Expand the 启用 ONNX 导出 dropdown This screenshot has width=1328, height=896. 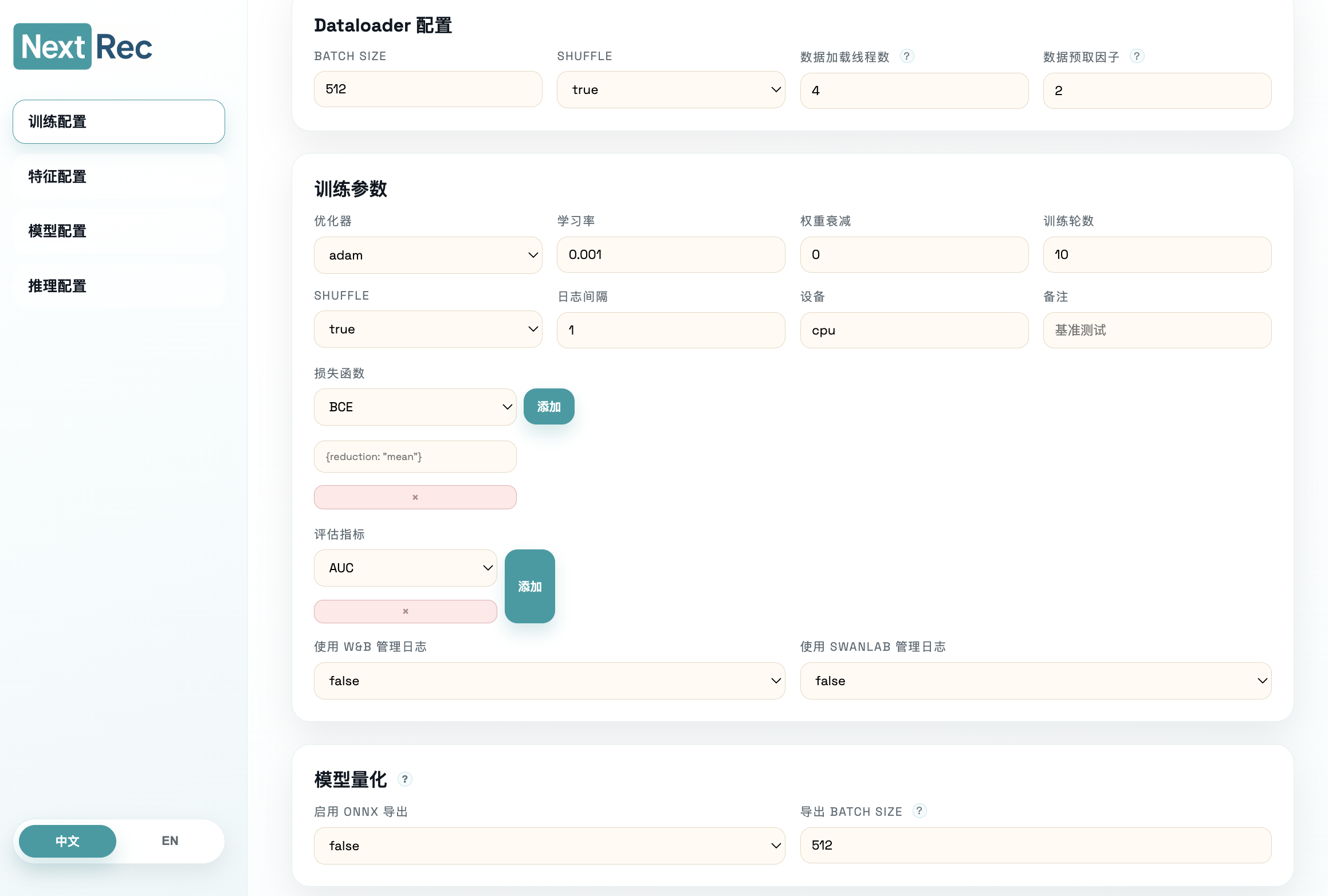[x=549, y=846]
